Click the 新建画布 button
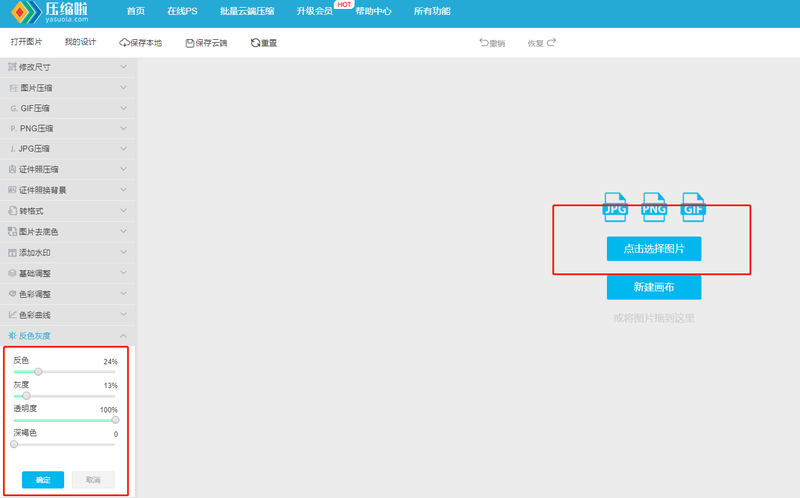Screen dimensions: 800x498 pyautogui.click(x=654, y=287)
